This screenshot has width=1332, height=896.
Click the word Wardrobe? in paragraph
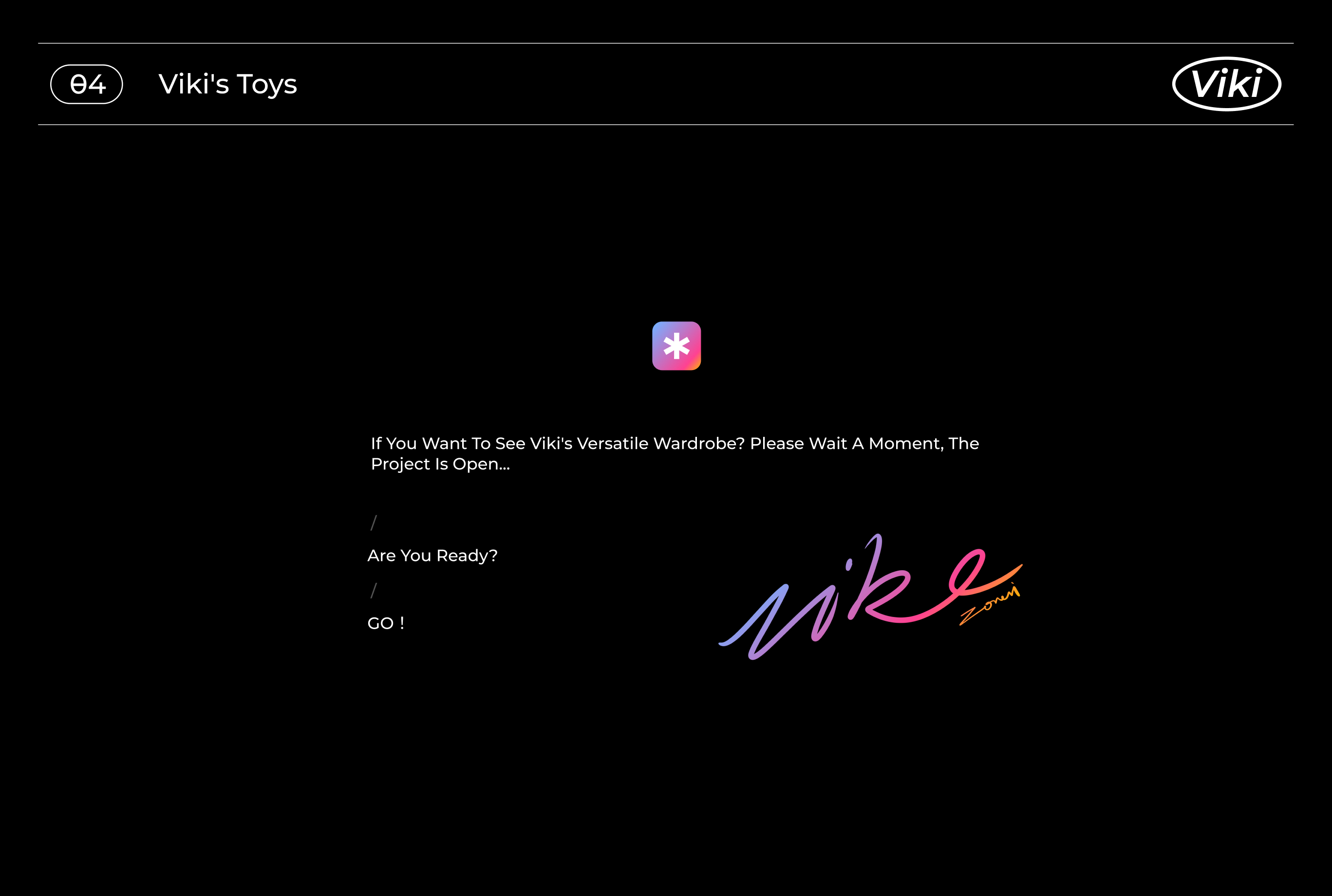point(698,444)
